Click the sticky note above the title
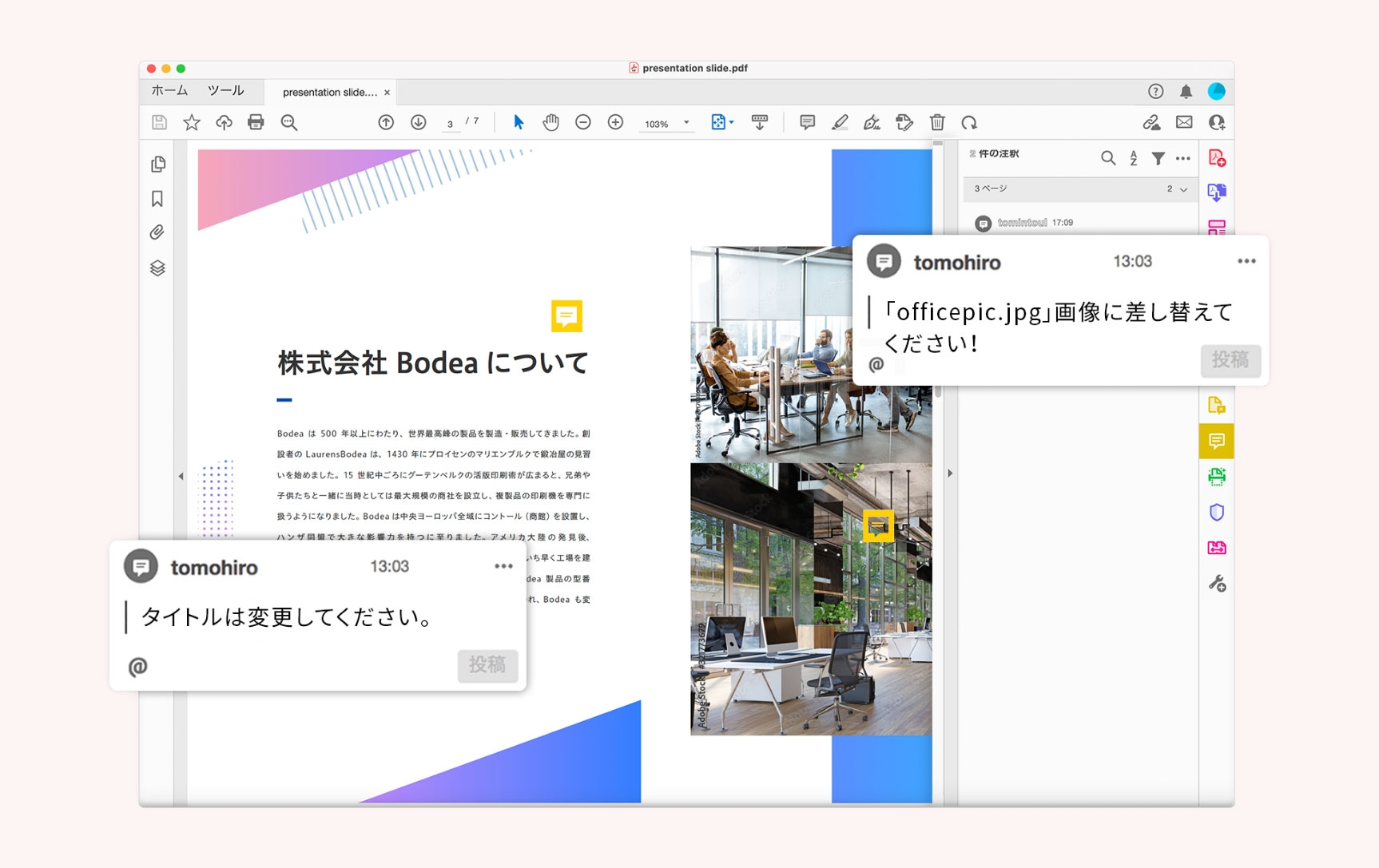The image size is (1379, 868). tap(566, 315)
